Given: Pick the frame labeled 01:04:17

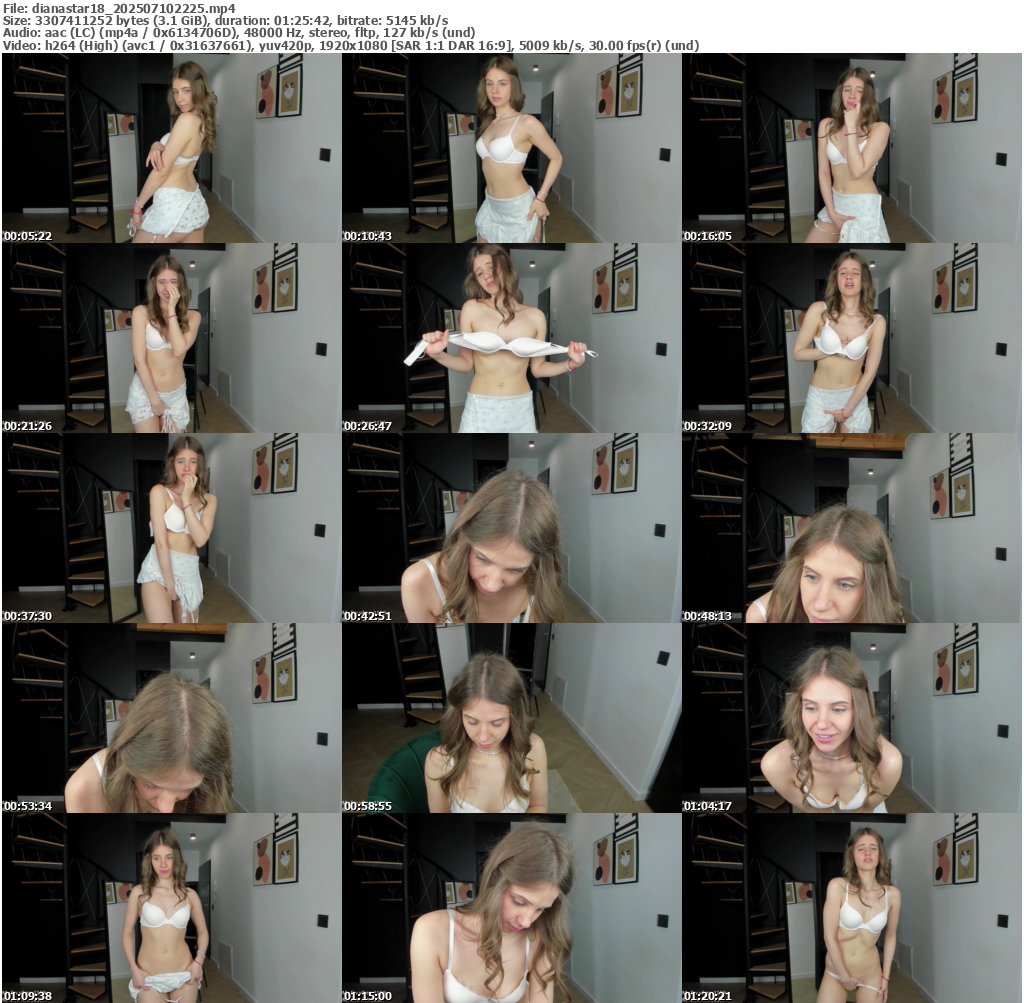Looking at the screenshot, I should 851,718.
